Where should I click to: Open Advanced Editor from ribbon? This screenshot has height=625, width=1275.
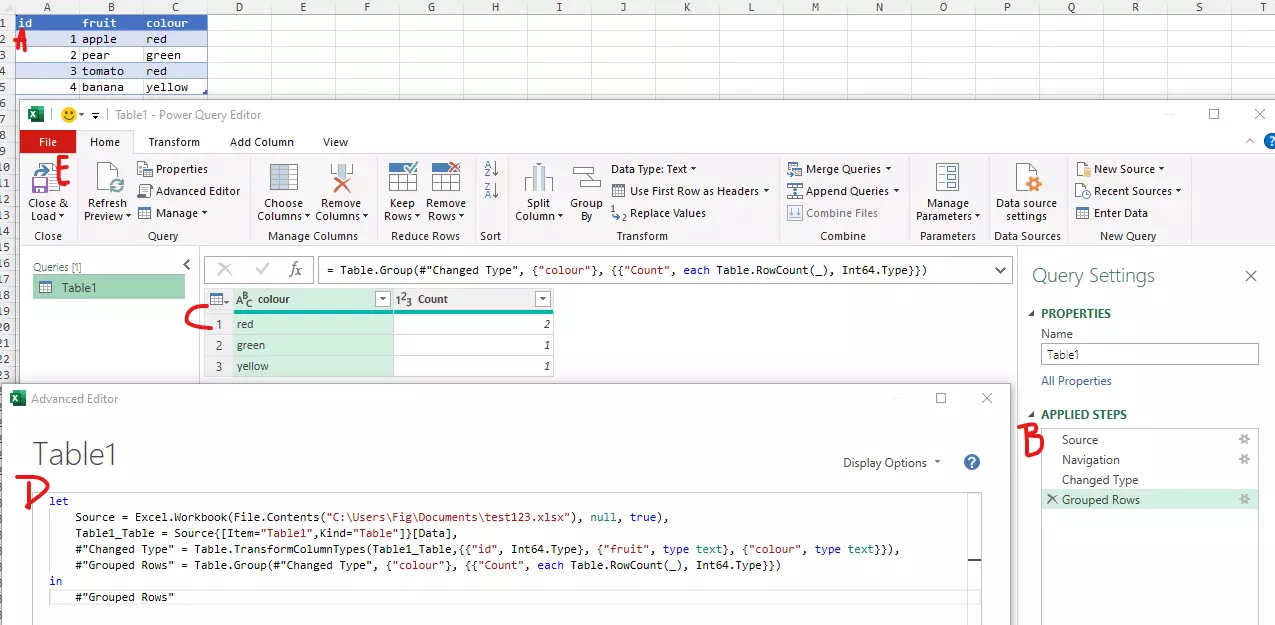tap(189, 191)
